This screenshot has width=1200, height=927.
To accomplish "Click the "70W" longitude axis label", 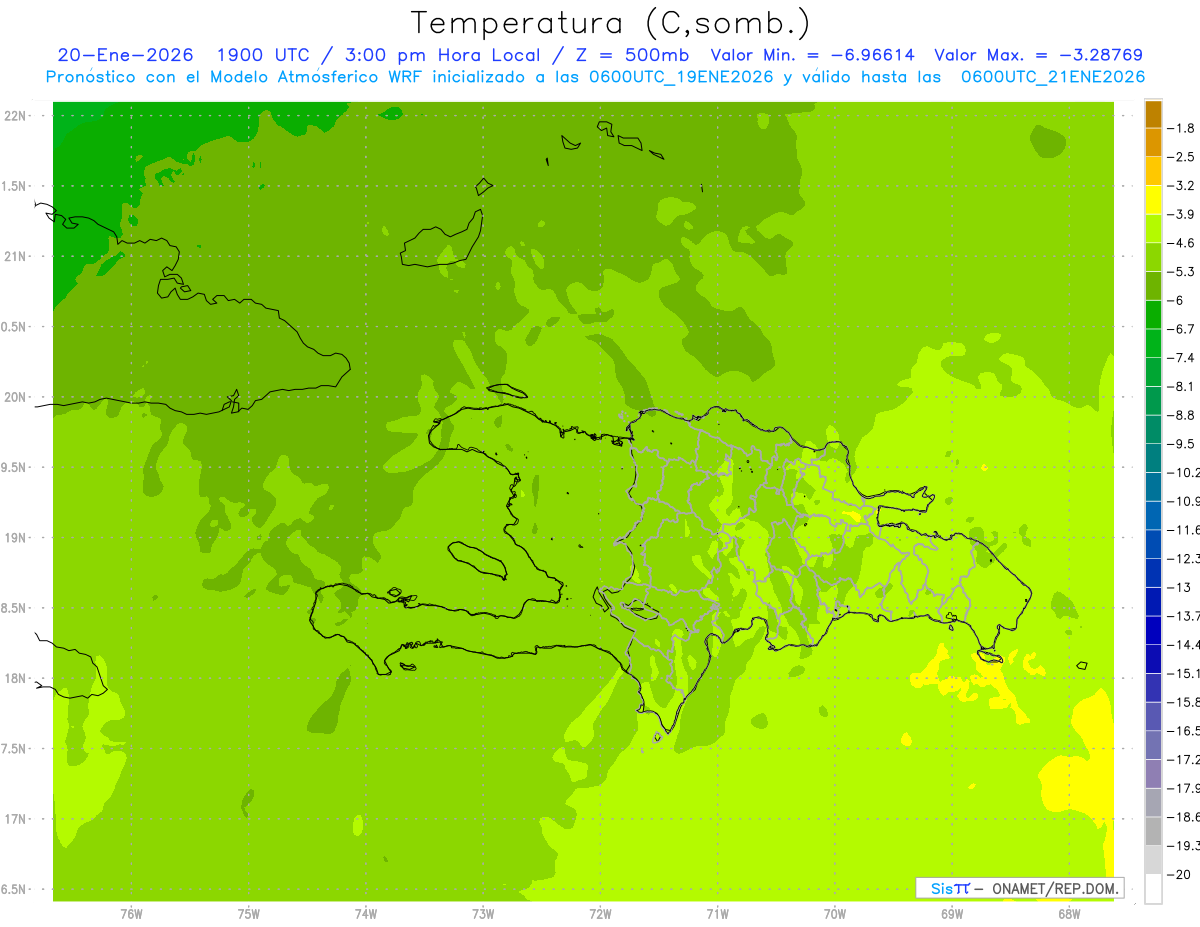I will click(835, 914).
